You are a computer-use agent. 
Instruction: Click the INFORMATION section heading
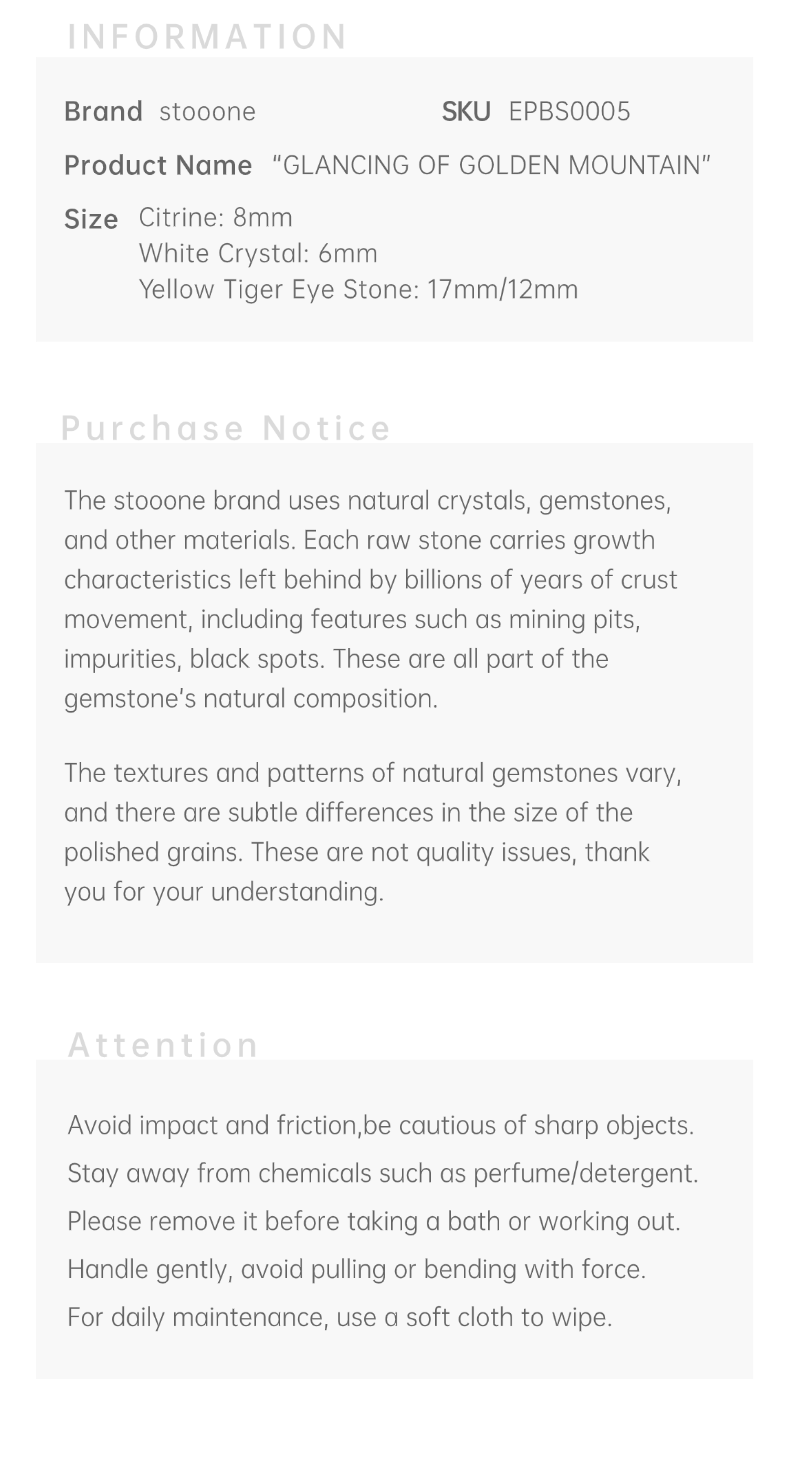207,37
